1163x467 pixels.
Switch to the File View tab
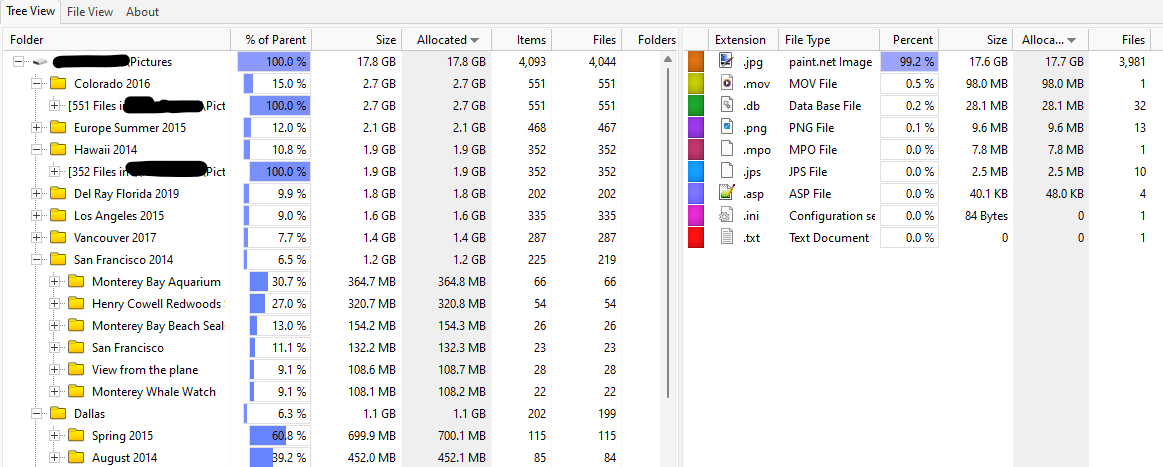click(x=90, y=12)
